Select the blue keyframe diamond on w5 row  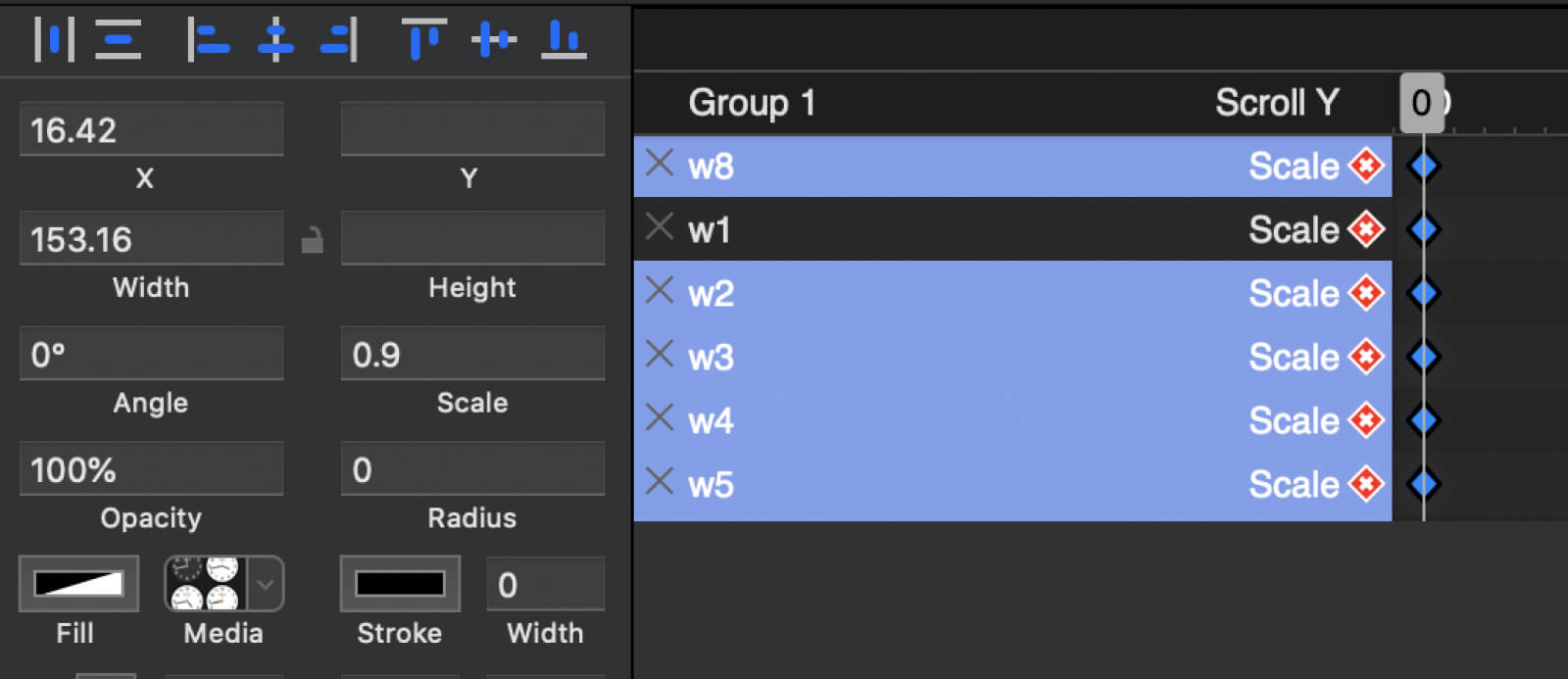click(x=1423, y=484)
